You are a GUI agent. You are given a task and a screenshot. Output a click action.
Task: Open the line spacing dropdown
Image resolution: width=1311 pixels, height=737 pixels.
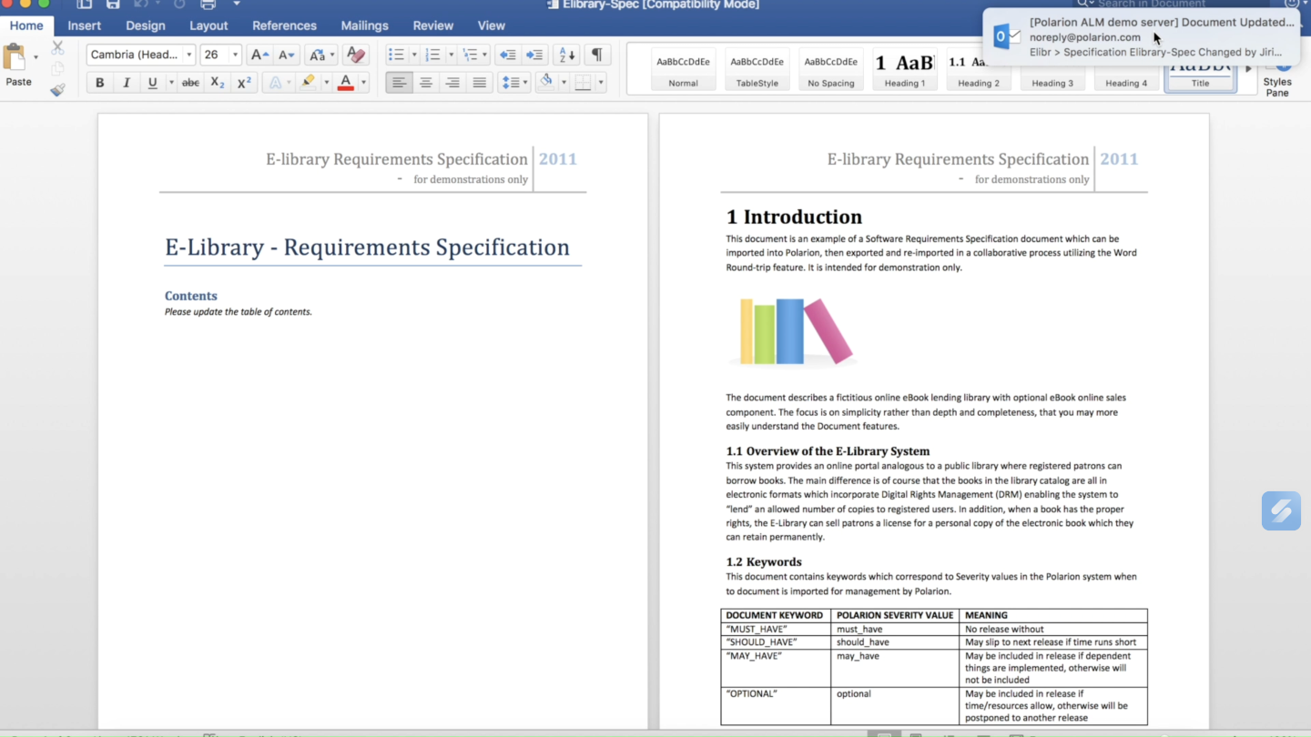525,83
